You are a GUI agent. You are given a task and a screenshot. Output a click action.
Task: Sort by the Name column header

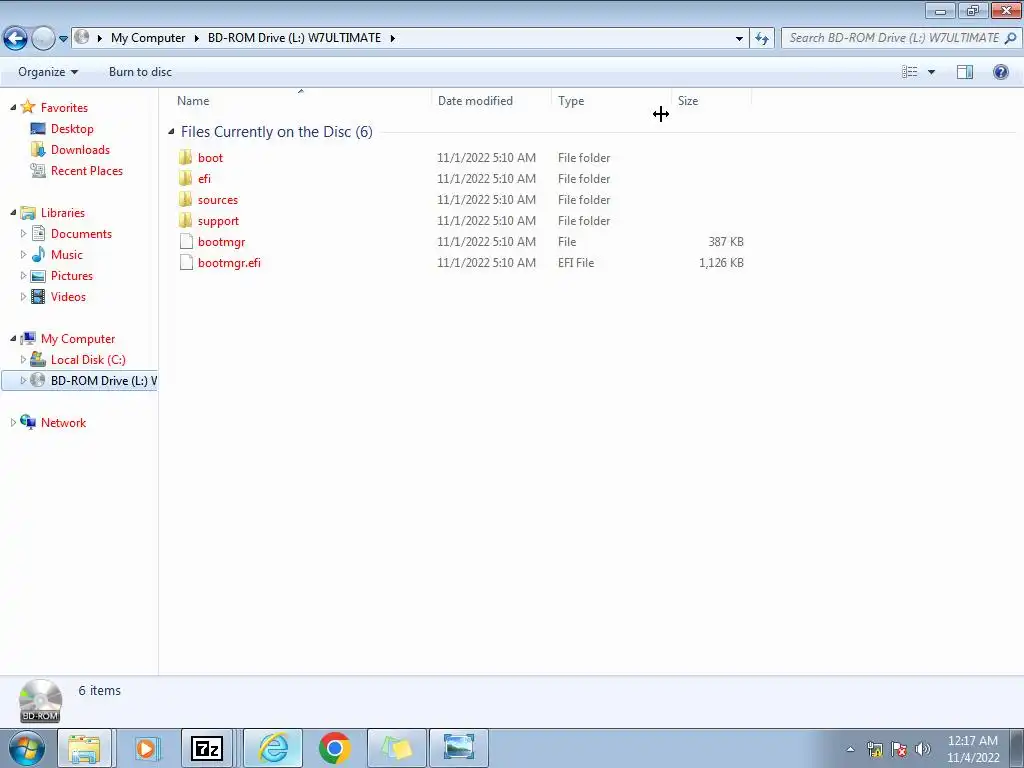click(300, 101)
